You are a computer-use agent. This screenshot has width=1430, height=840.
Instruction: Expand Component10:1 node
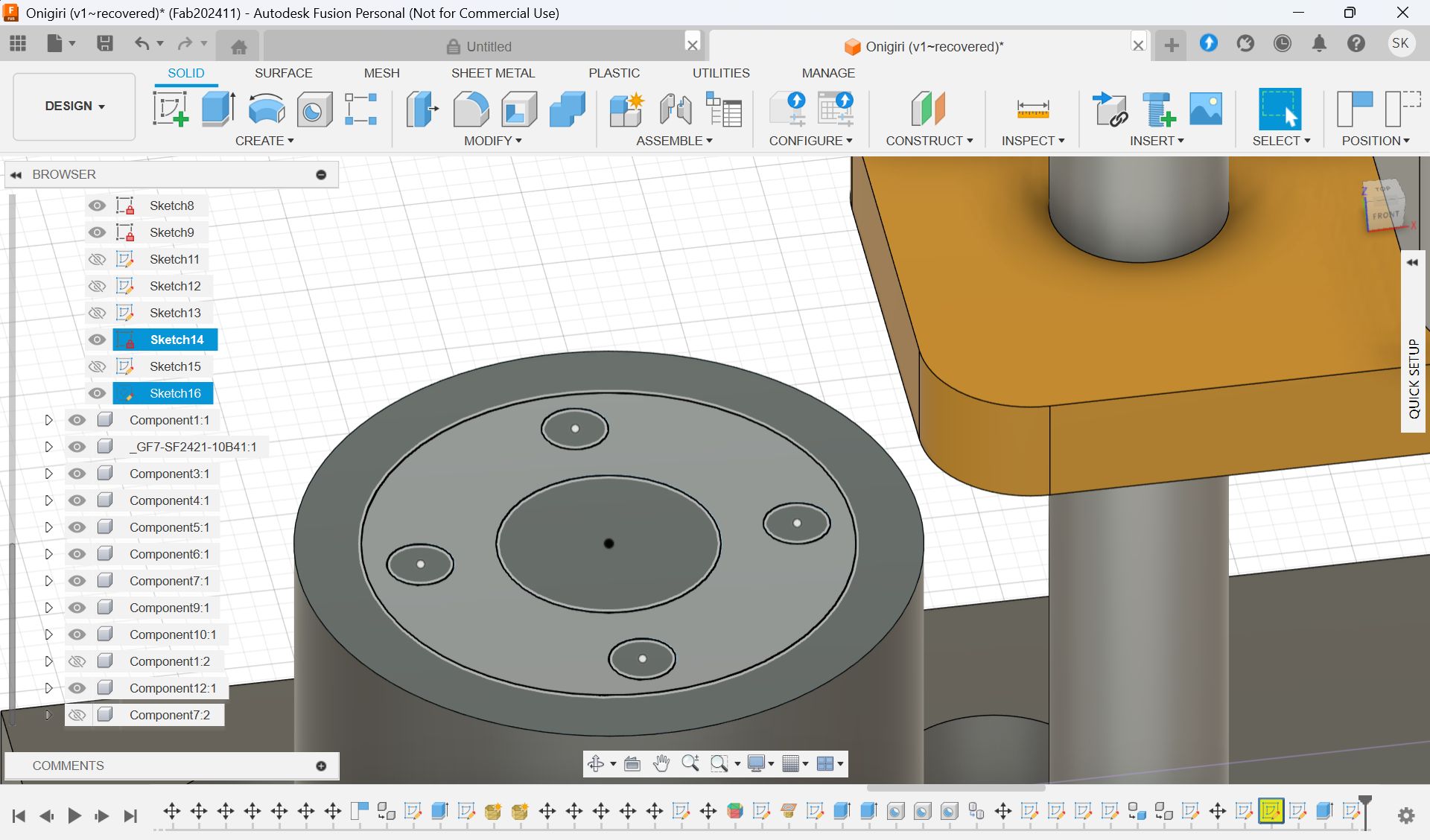pos(48,634)
